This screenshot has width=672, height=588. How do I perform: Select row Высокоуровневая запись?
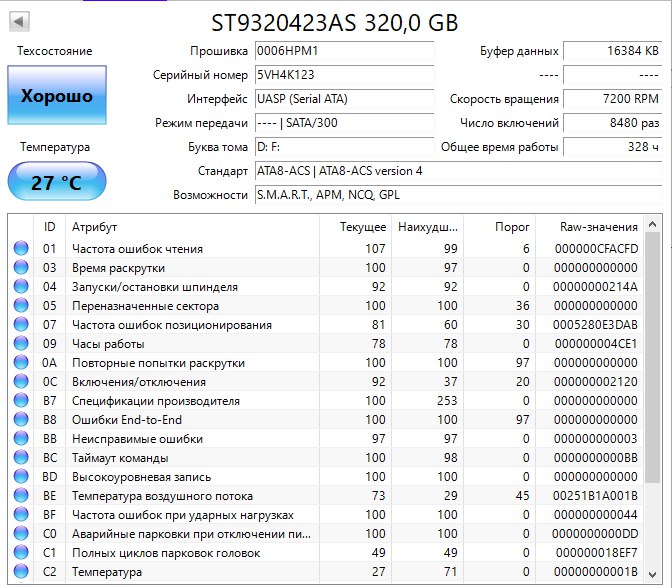coord(326,477)
